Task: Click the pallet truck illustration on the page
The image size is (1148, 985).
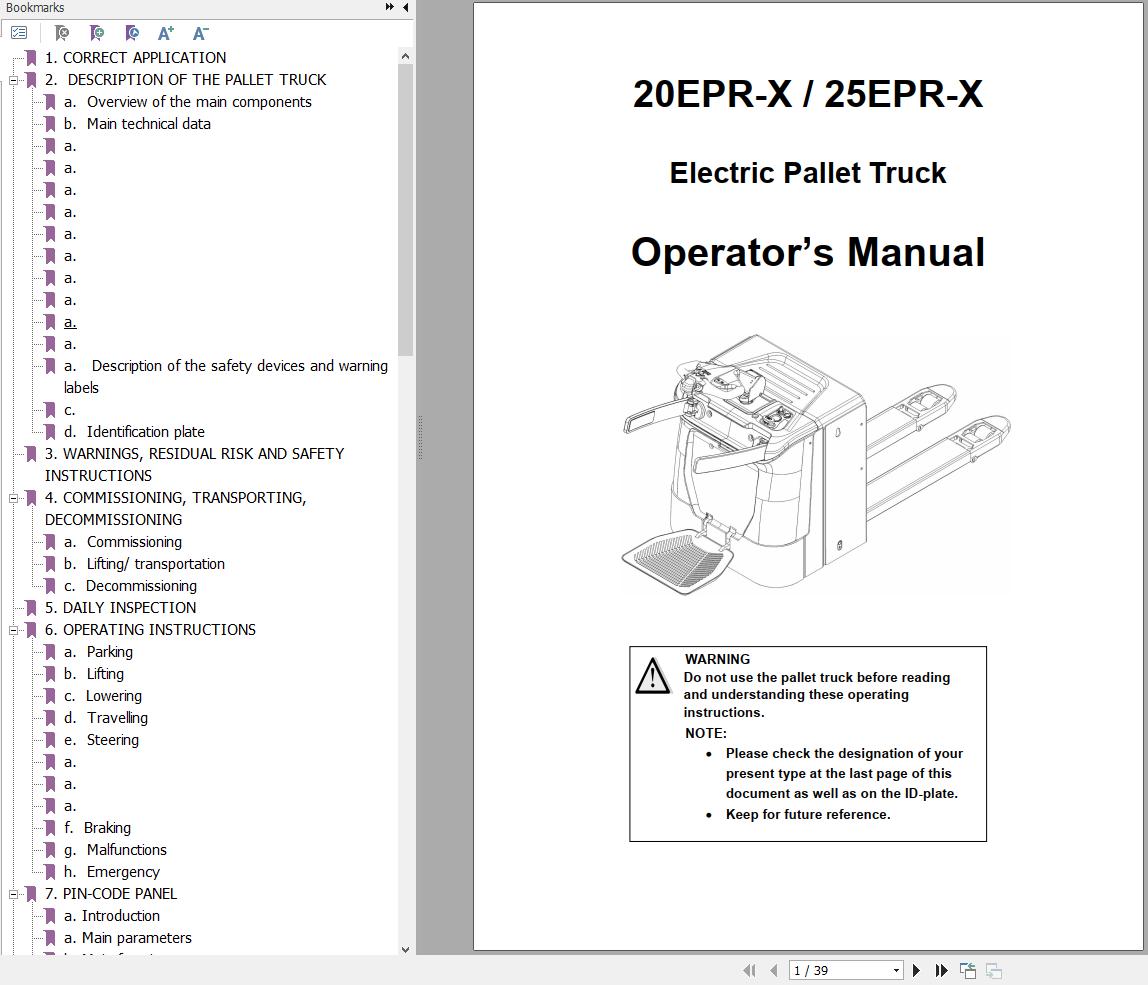Action: [815, 464]
